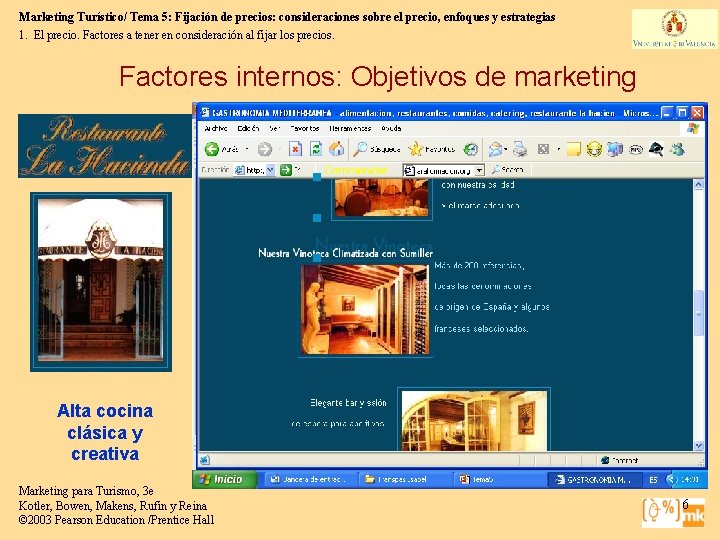Screen dimensions: 720x540
Task: Click the elegant bar salon photo
Action: (474, 420)
